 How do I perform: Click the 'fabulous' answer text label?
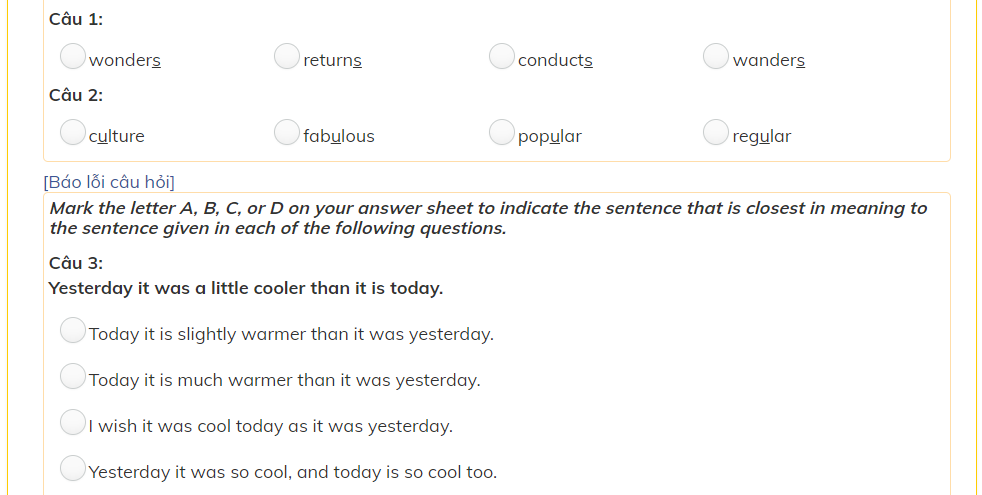pos(339,136)
